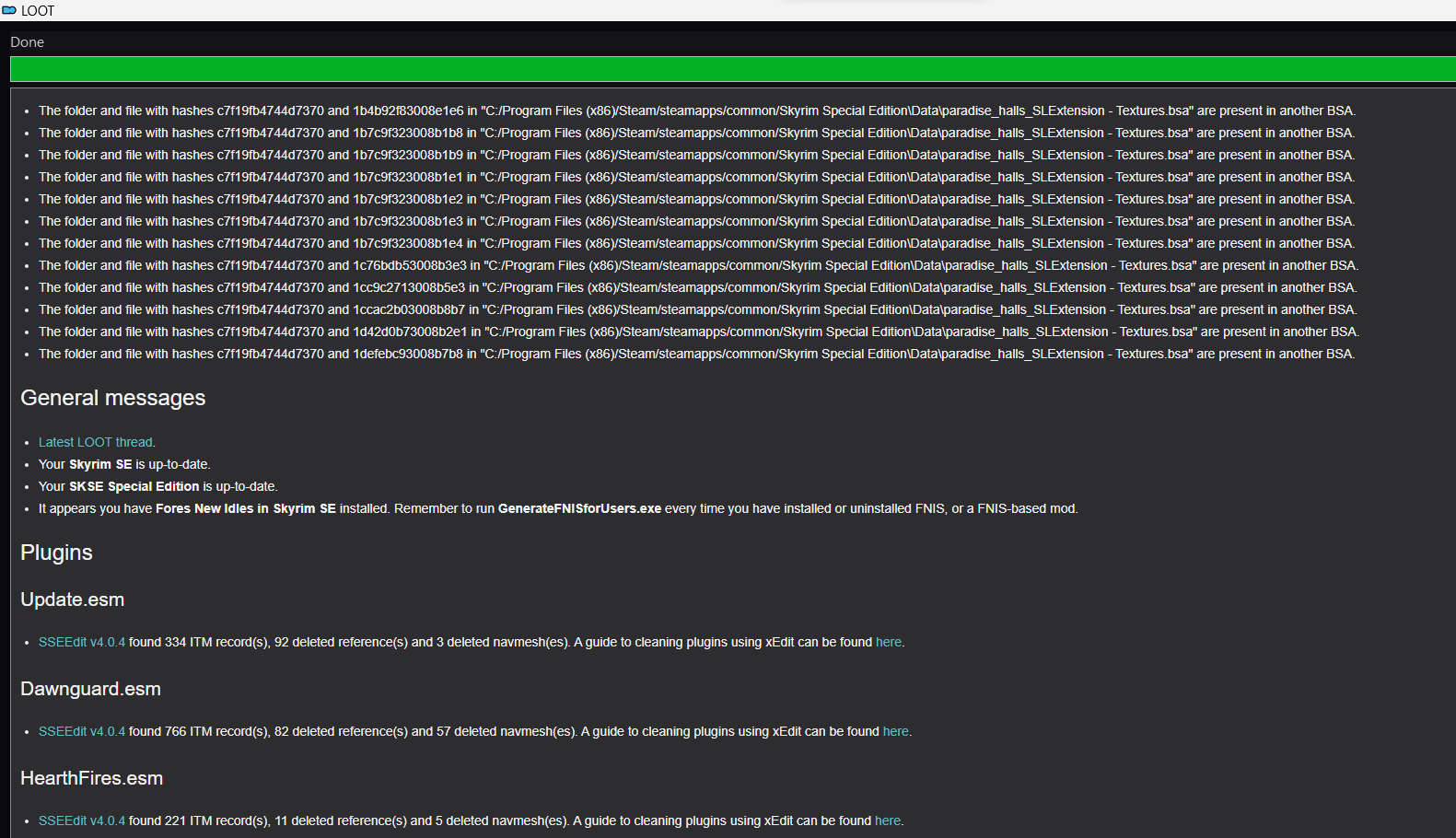Screen dimensions: 1456x838
Task: Click the message with hash 1ccac2b03008b8b7
Action: pos(698,309)
